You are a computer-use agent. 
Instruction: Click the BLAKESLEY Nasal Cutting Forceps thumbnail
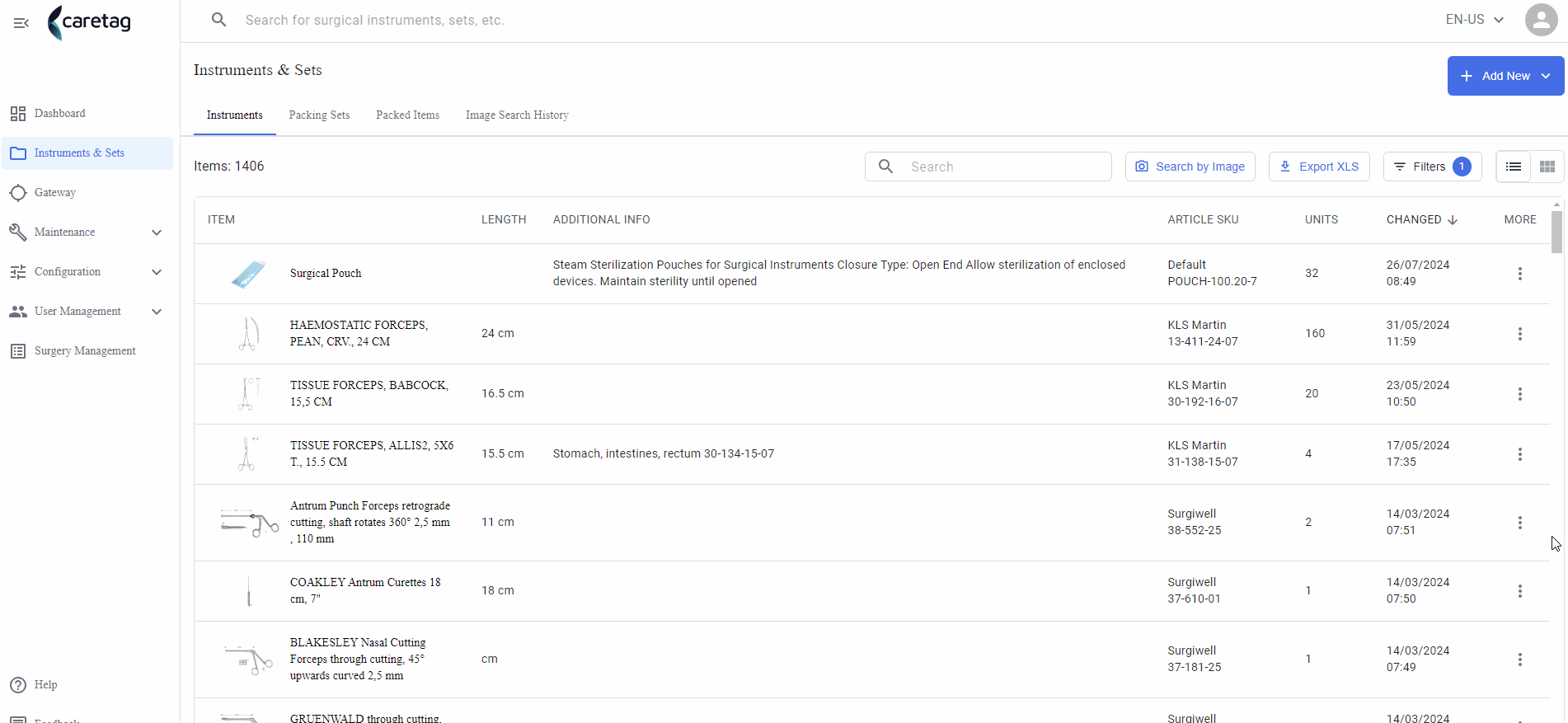coord(249,660)
